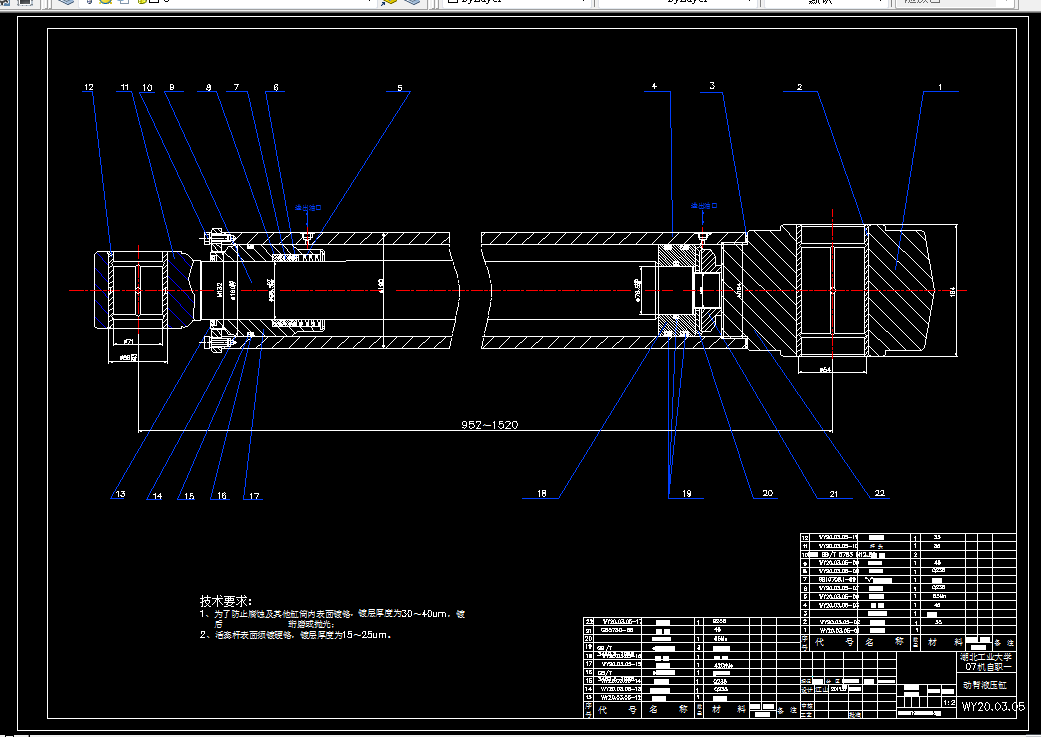Viewport: 1041px width, 737px height.
Task: Click callout number 18 below the drawing
Action: coord(542,493)
